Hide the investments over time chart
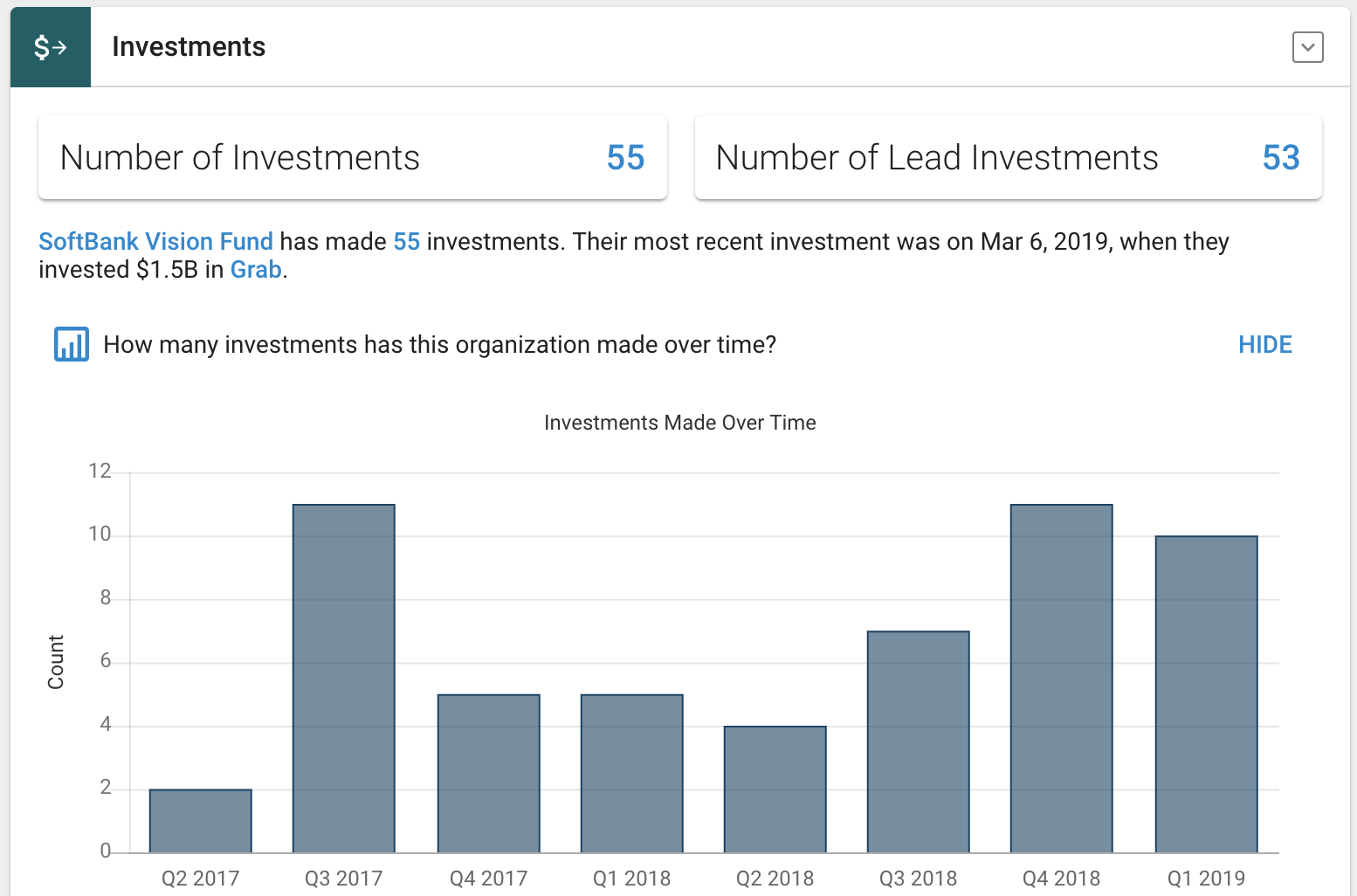 (1264, 344)
